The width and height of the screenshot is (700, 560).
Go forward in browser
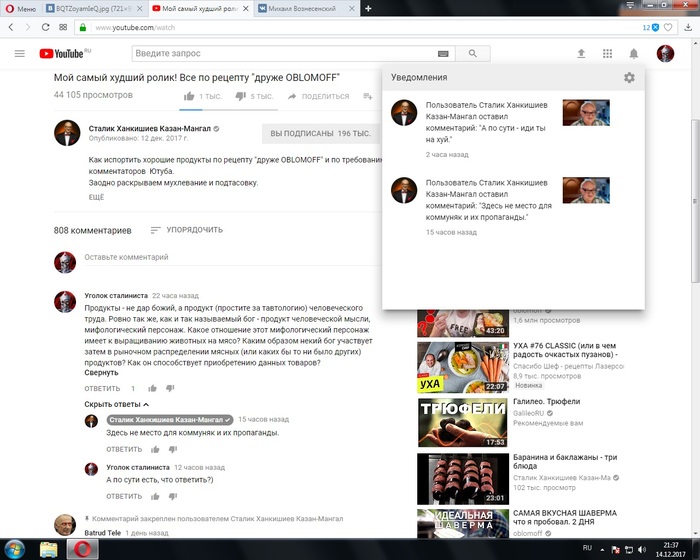[28, 27]
